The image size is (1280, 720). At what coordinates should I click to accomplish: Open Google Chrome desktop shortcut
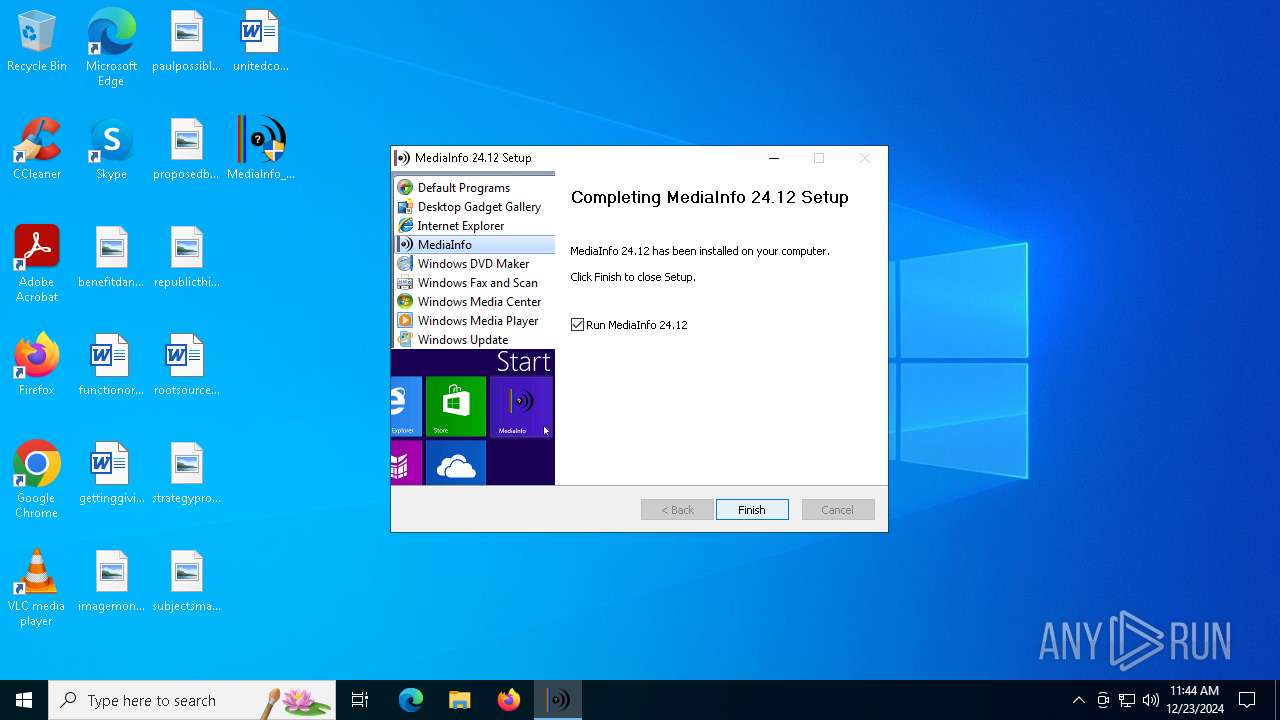coord(37,480)
